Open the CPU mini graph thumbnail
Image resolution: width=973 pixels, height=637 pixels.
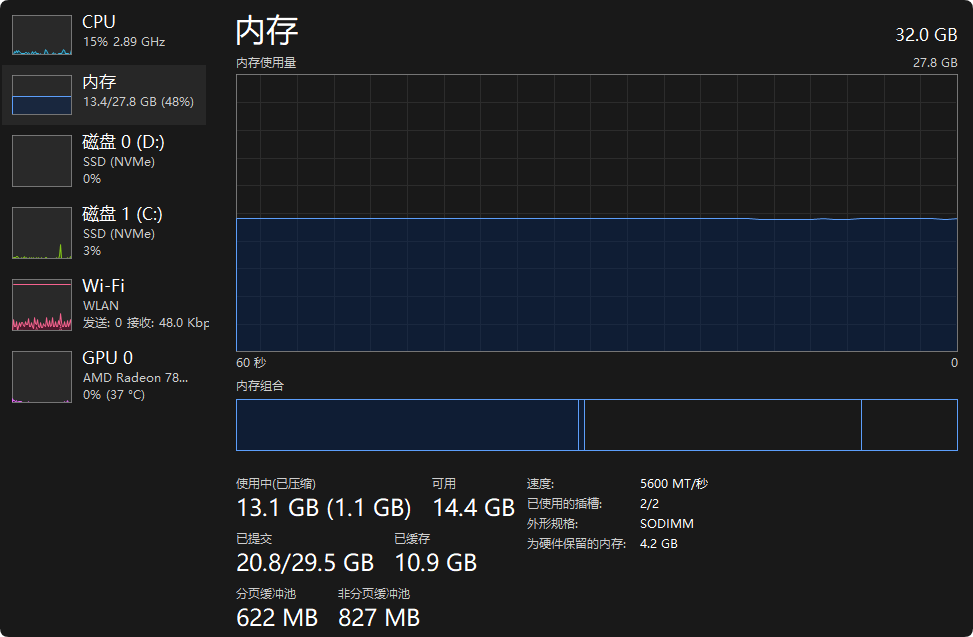click(x=42, y=35)
